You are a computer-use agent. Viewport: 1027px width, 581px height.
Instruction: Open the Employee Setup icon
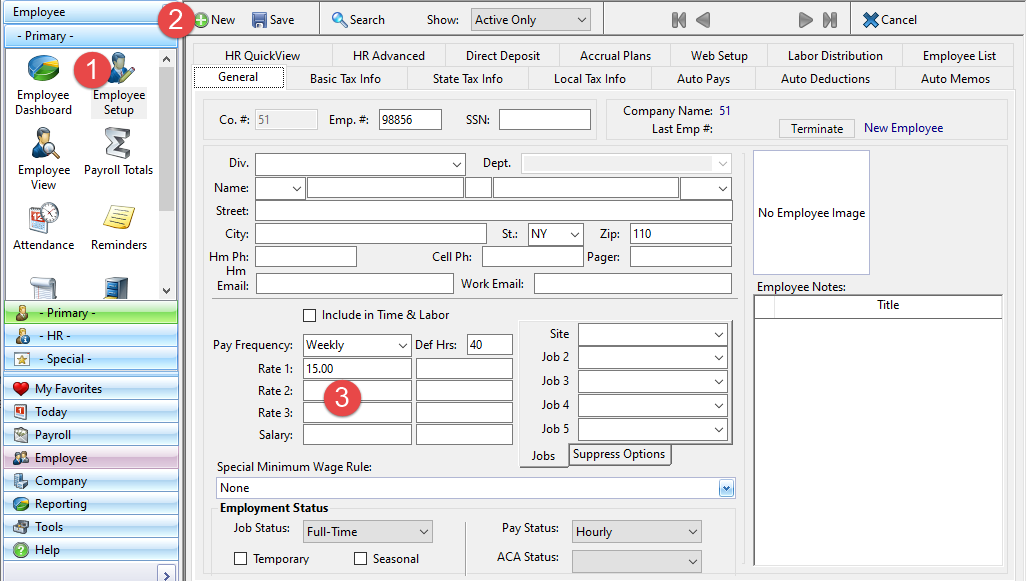click(x=119, y=85)
